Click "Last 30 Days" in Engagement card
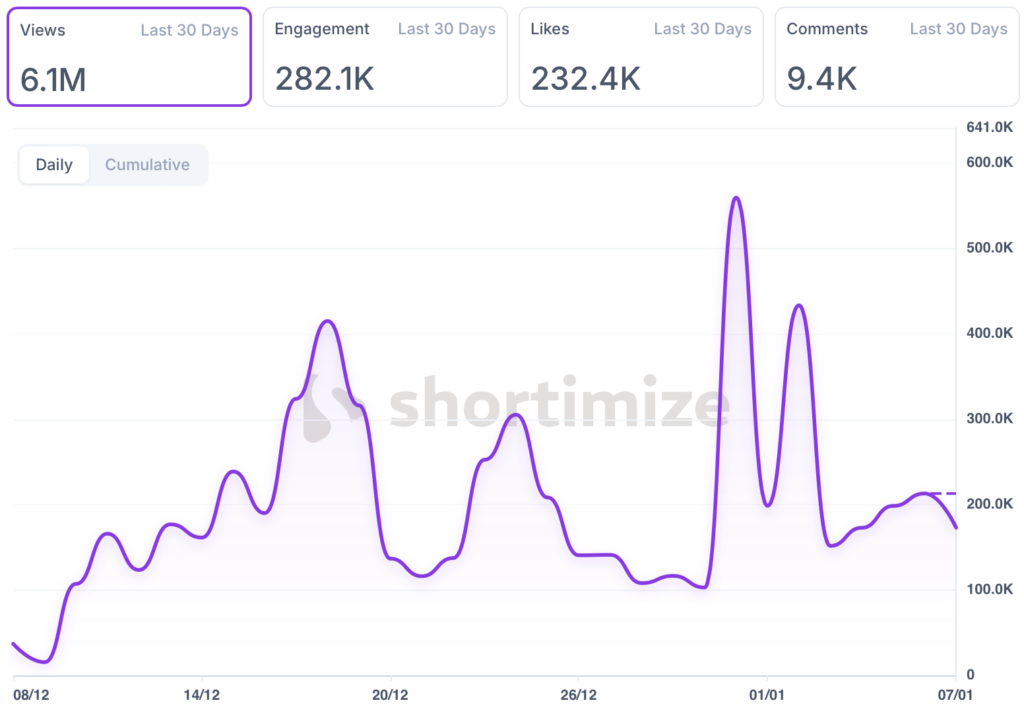Image resolution: width=1024 pixels, height=715 pixels. [x=446, y=29]
